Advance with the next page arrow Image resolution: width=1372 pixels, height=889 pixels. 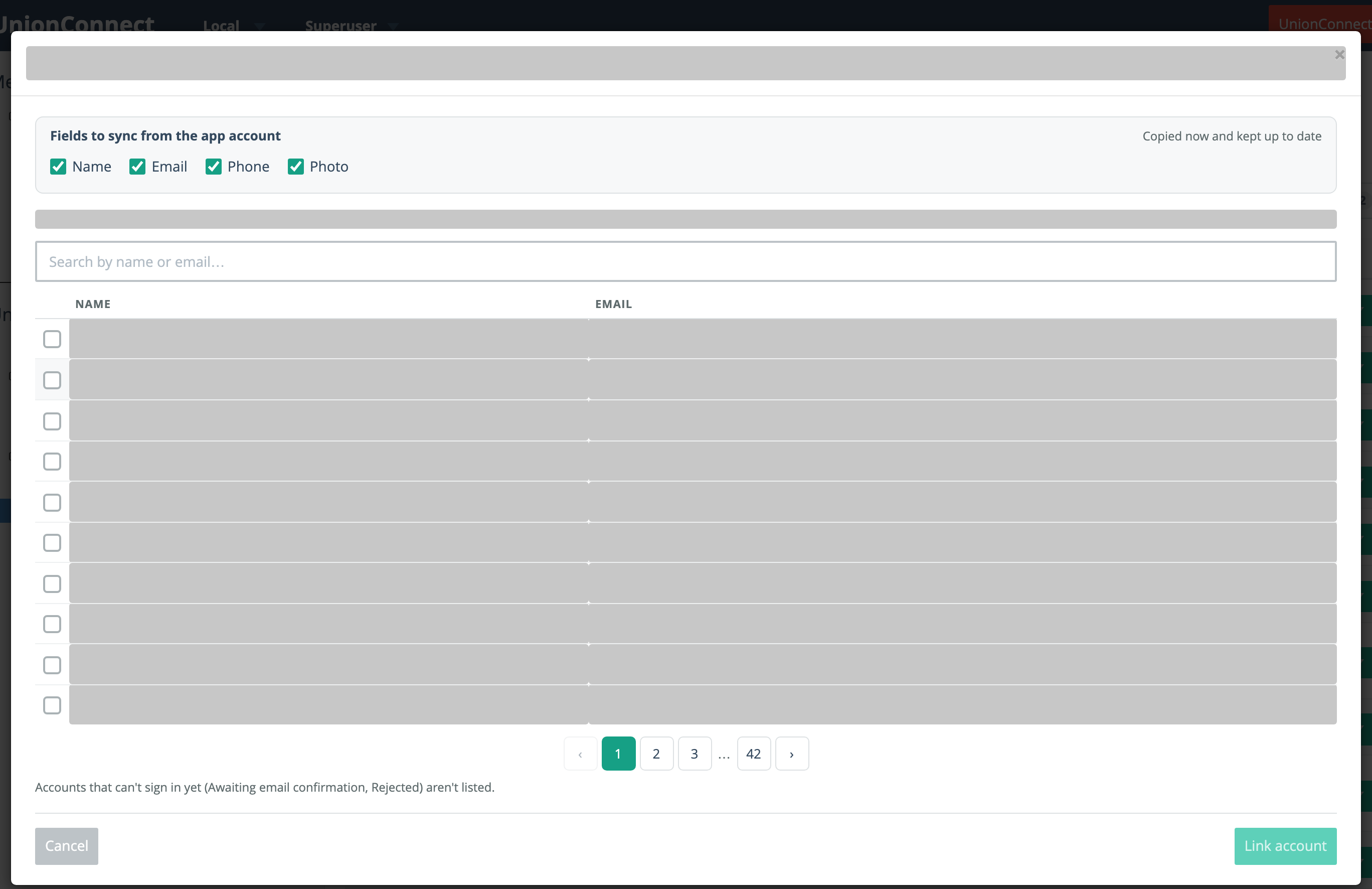[792, 754]
